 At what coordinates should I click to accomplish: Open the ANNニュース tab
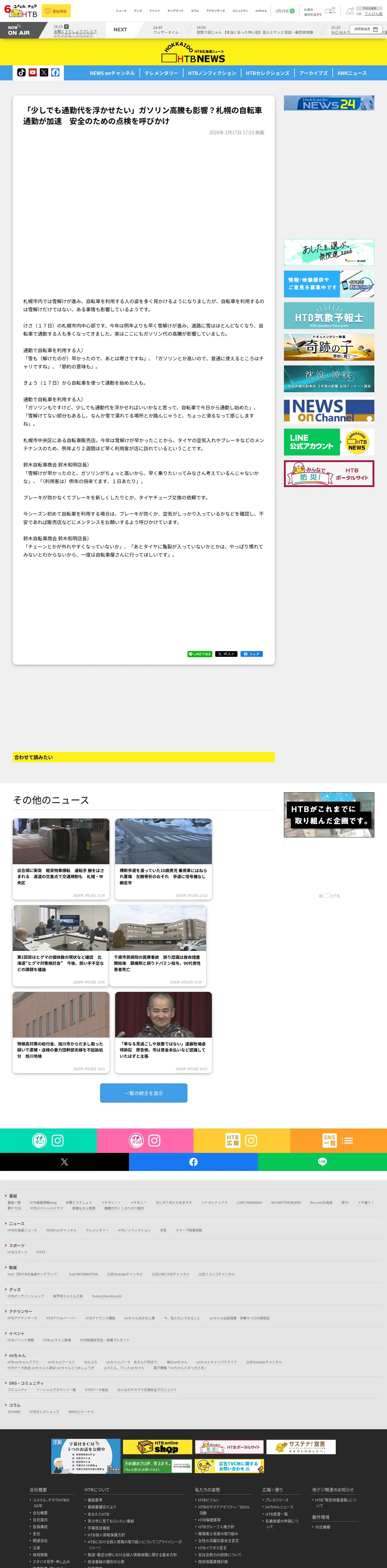point(352,73)
